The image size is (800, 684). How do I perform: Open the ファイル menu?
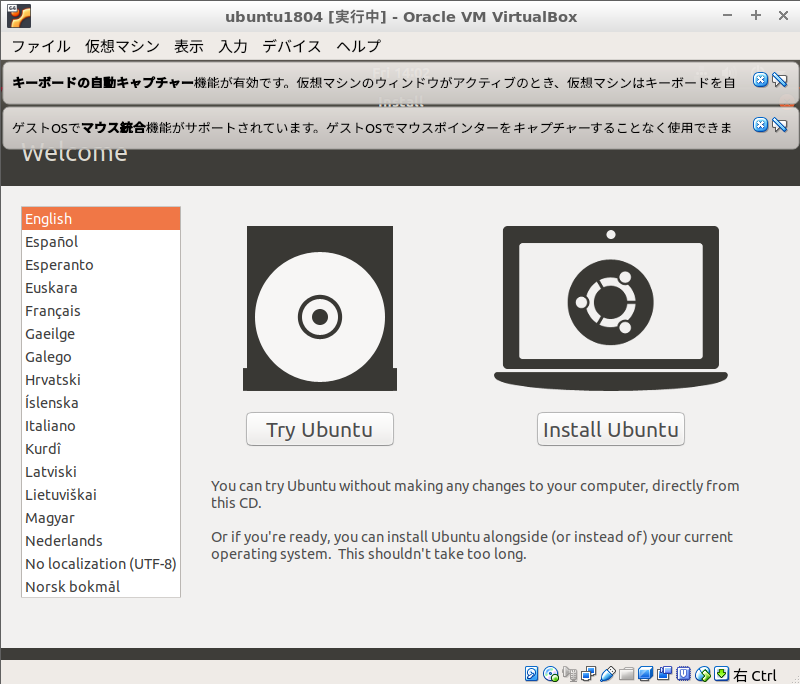pos(41,46)
